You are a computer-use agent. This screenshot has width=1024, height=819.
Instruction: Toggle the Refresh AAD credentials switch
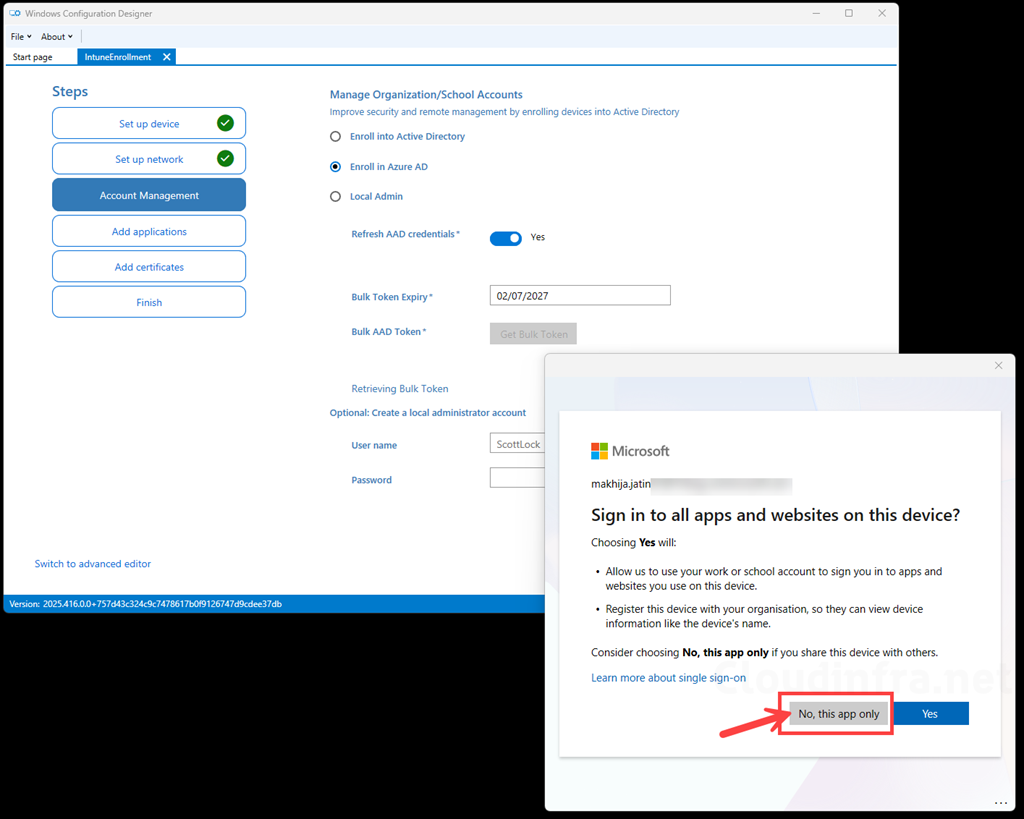[505, 238]
